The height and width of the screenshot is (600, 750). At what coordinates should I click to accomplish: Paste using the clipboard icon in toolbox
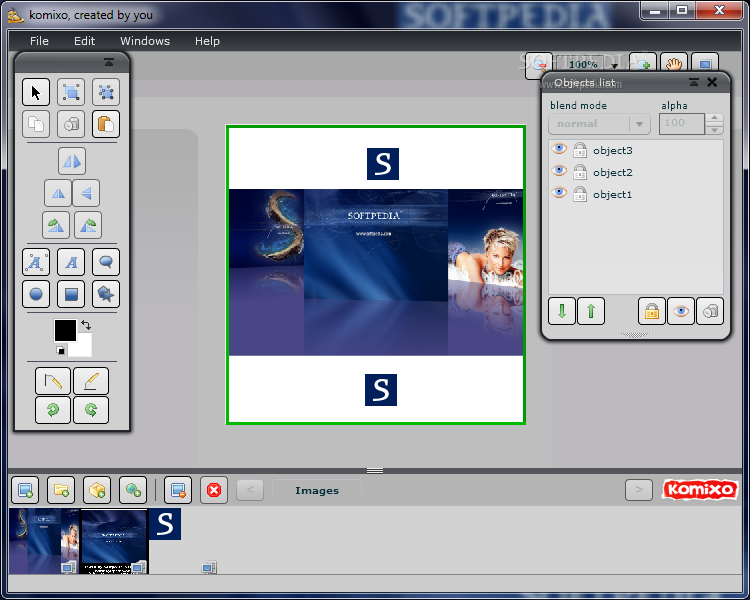click(x=106, y=124)
